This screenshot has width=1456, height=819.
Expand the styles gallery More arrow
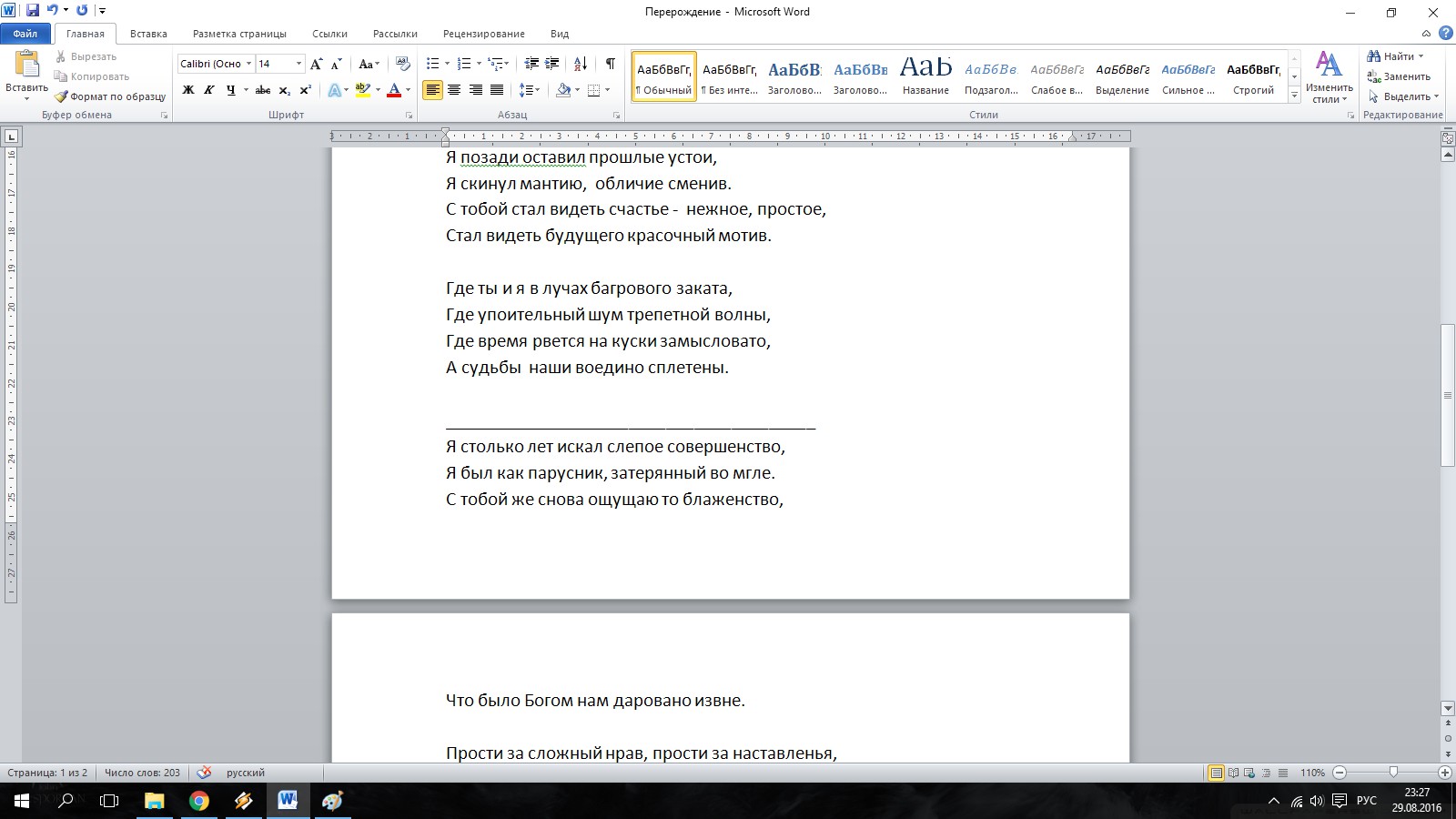point(1294,96)
